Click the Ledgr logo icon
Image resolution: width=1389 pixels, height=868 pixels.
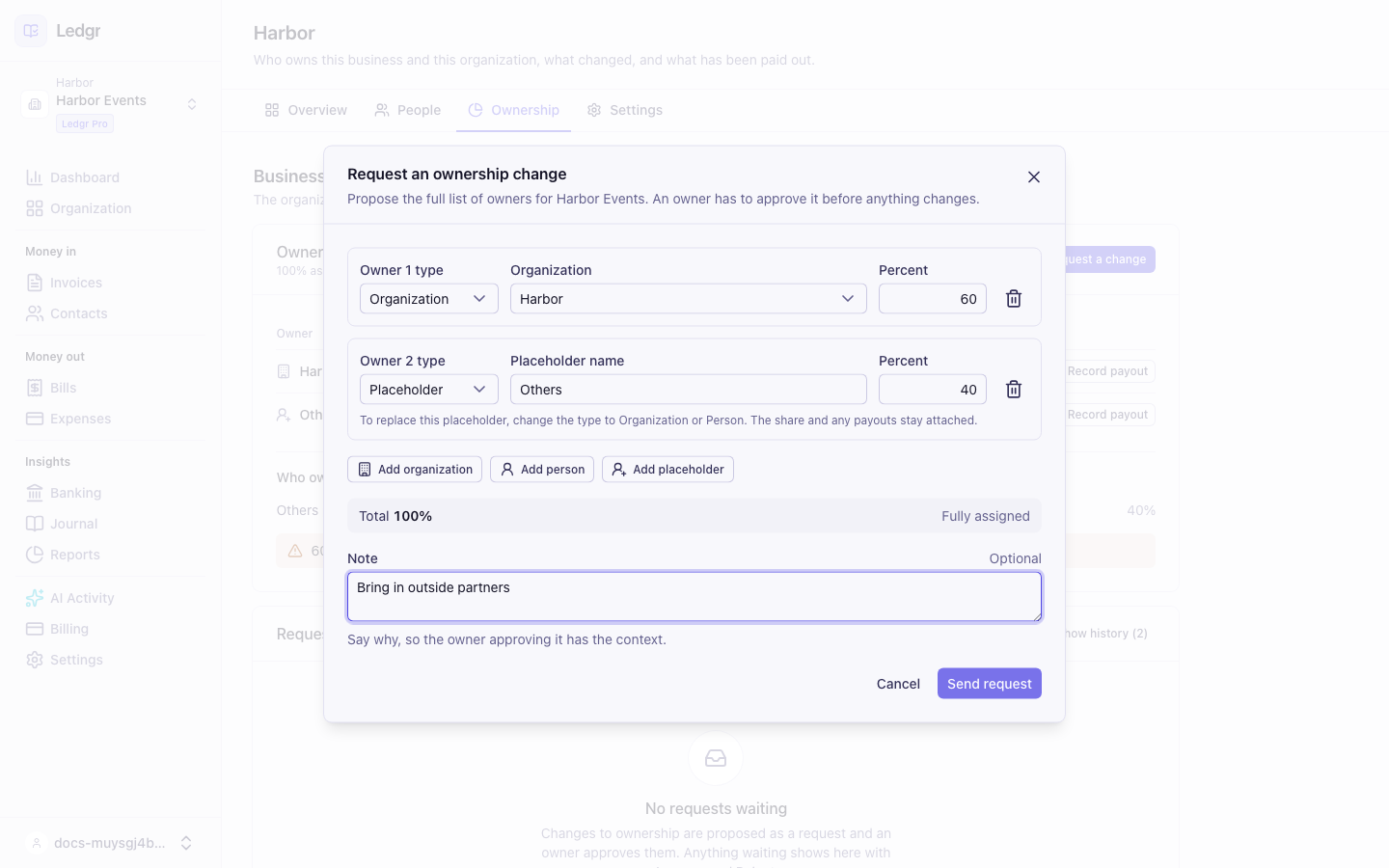(31, 31)
